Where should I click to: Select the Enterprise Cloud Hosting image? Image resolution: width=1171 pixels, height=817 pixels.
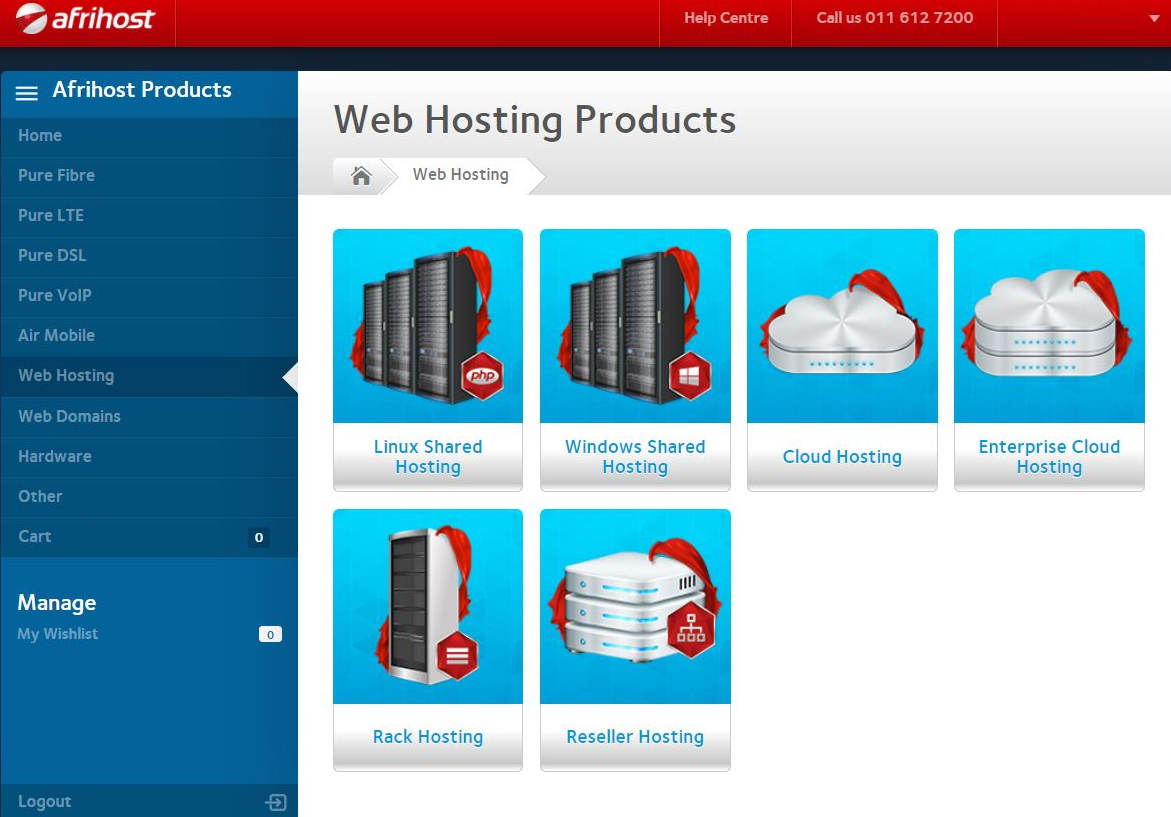click(1049, 326)
